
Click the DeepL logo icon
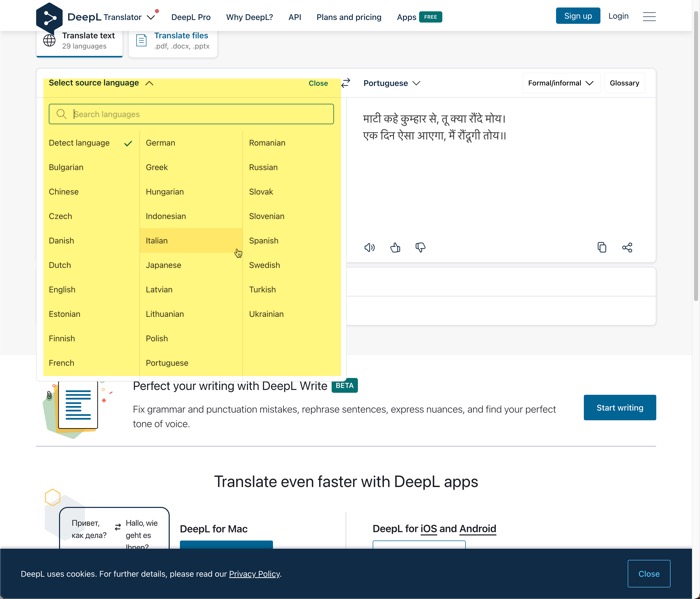pos(49,17)
